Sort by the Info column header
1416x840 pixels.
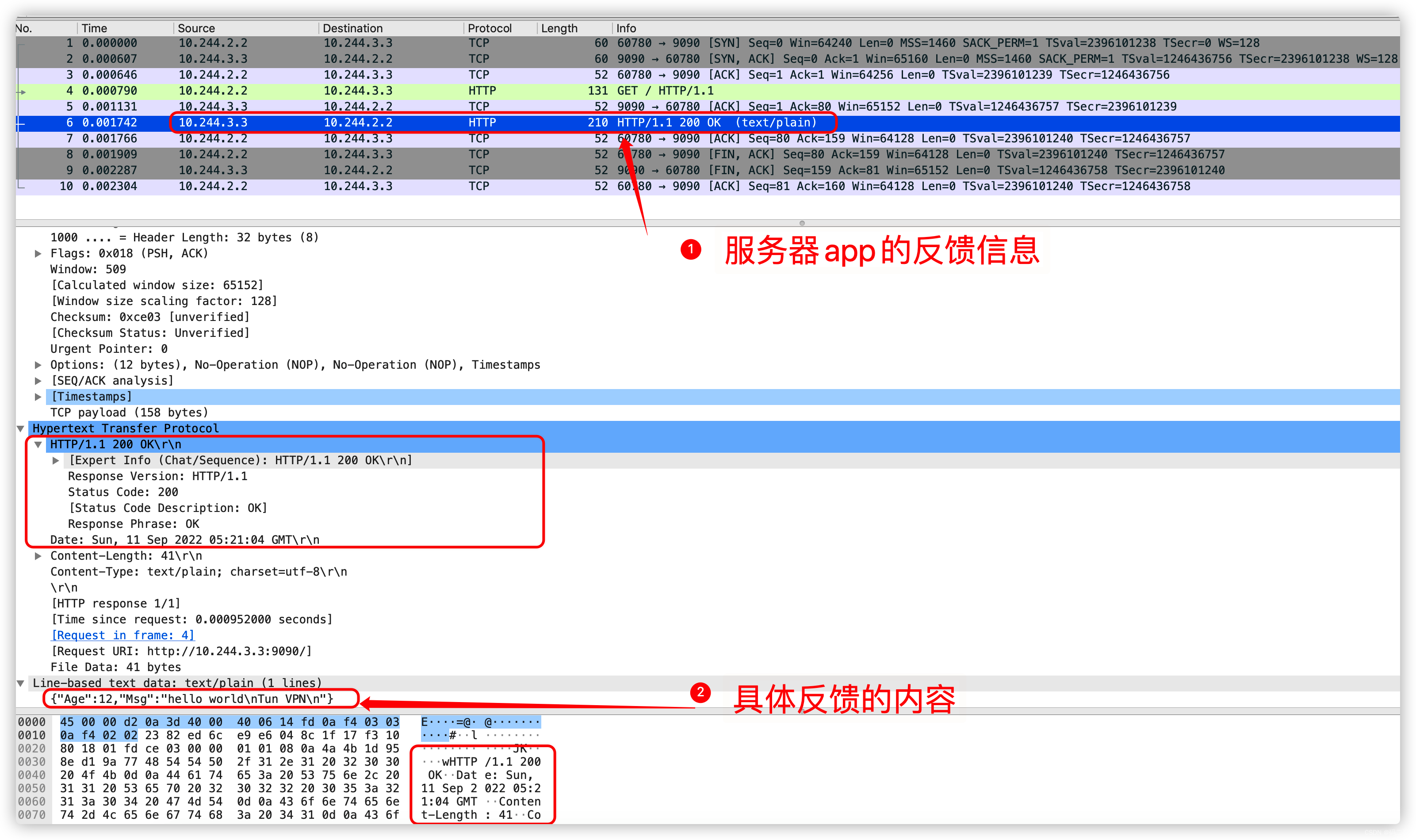[626, 28]
